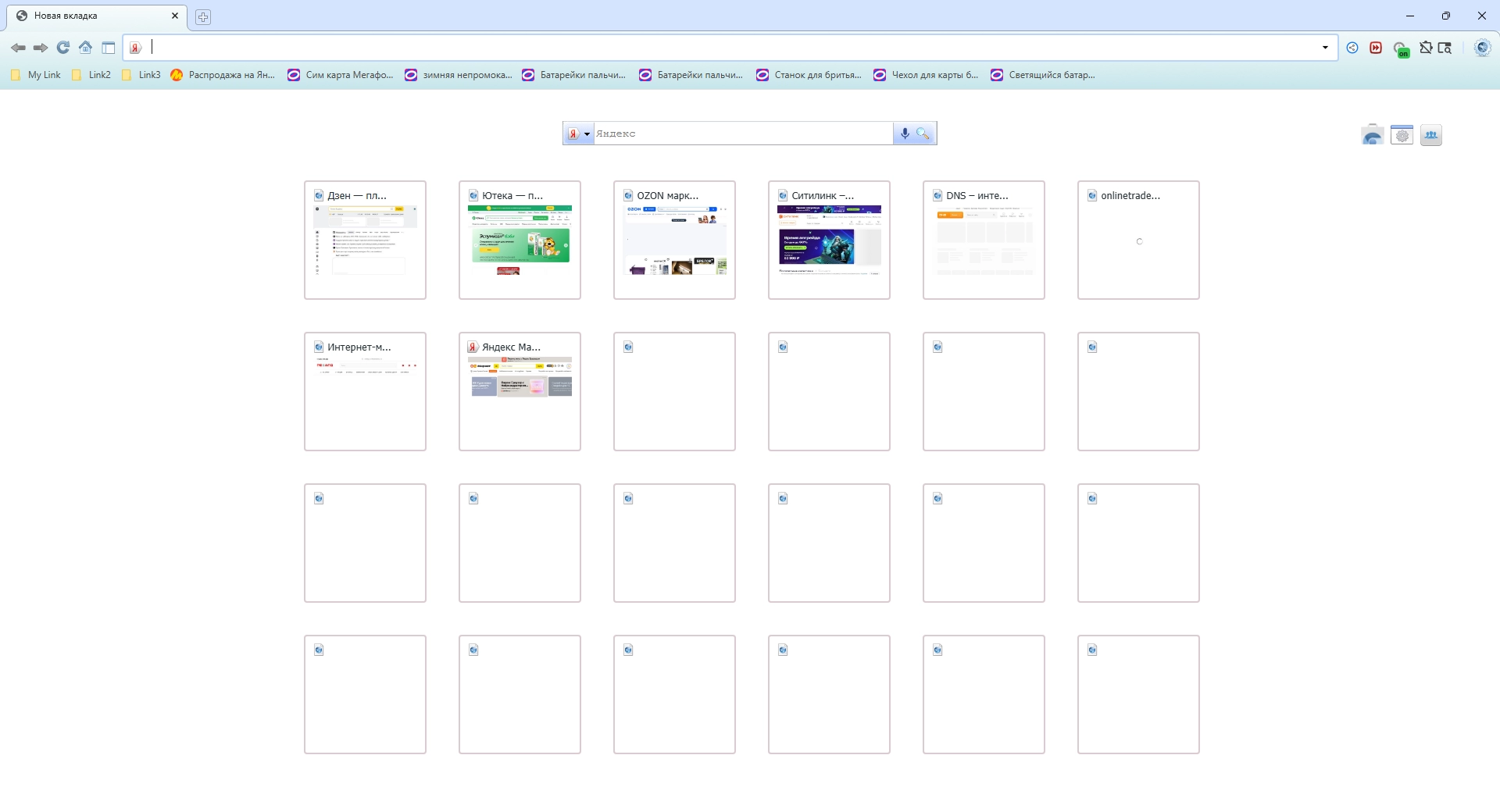
Task: Open the Yandex search engine selector dropdown
Action: (579, 134)
